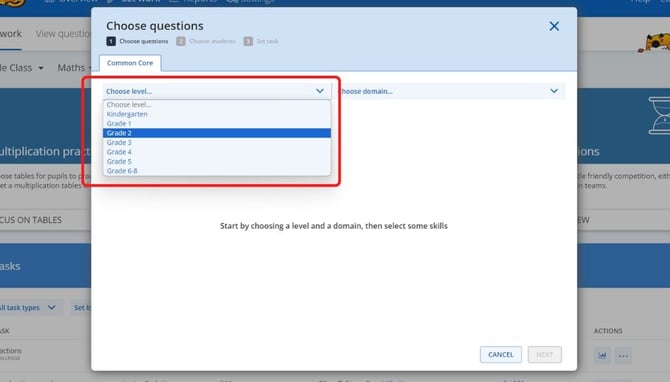The width and height of the screenshot is (670, 382).
Task: Select Grade 3 from level list
Action: (x=217, y=142)
